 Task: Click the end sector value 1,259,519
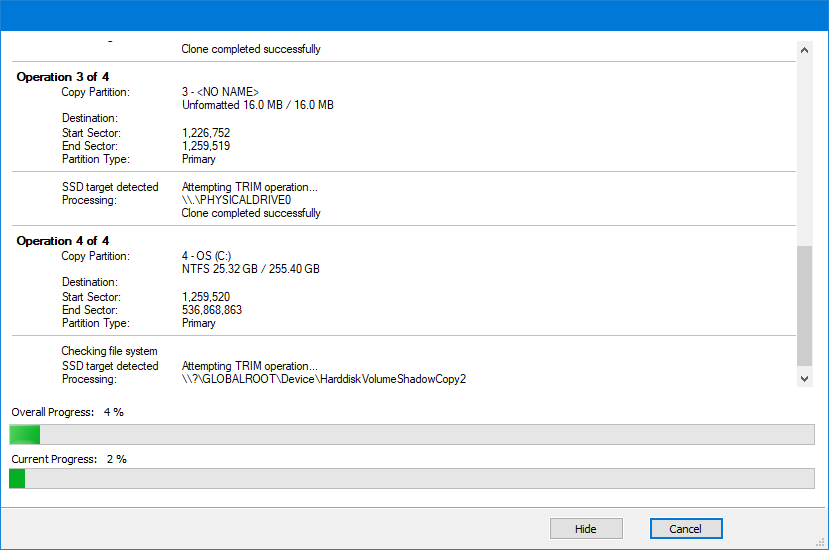206,146
